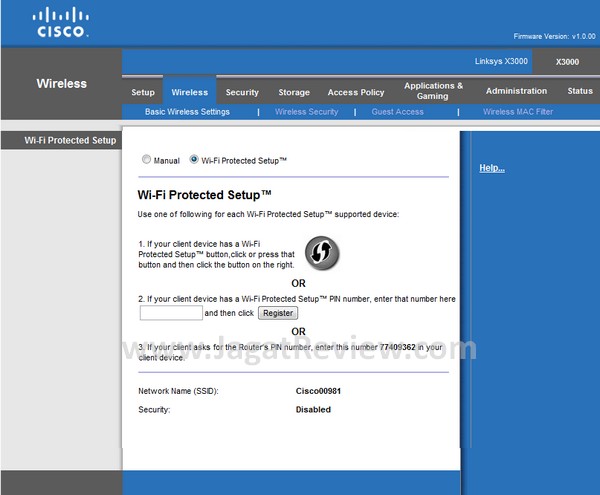Viewport: 600px width, 495px height.
Task: Open the Access Policy tab
Action: [356, 92]
